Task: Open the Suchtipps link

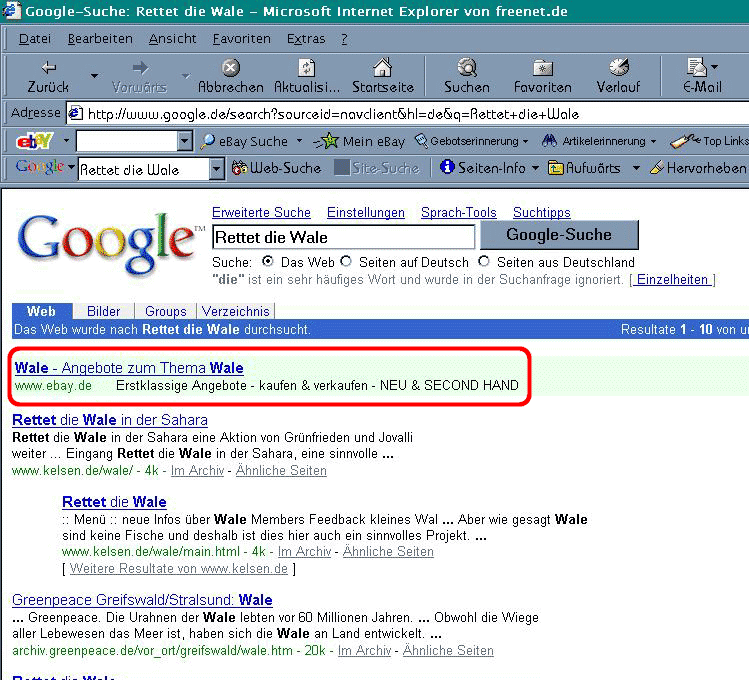Action: (542, 212)
